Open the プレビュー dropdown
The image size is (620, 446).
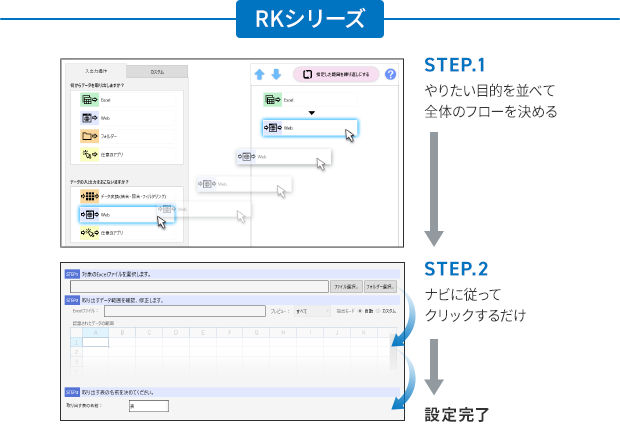coord(312,311)
